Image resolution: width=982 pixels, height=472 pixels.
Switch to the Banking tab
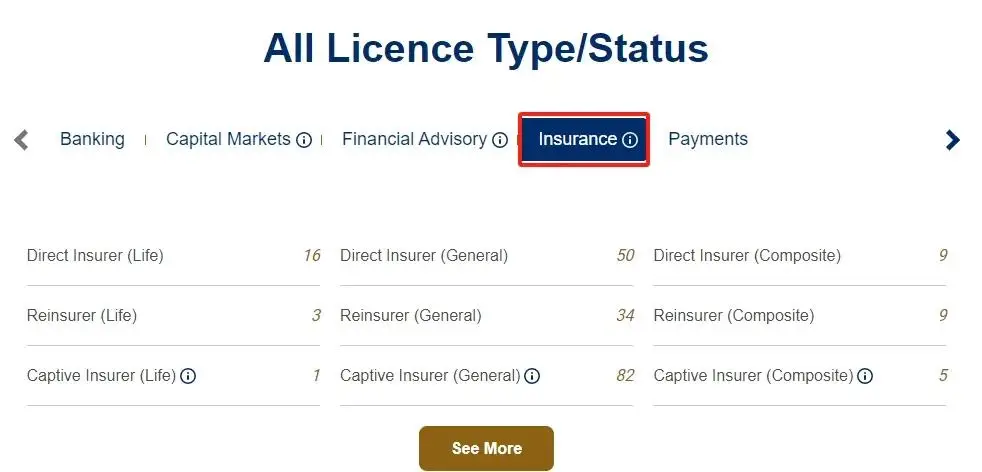point(92,139)
